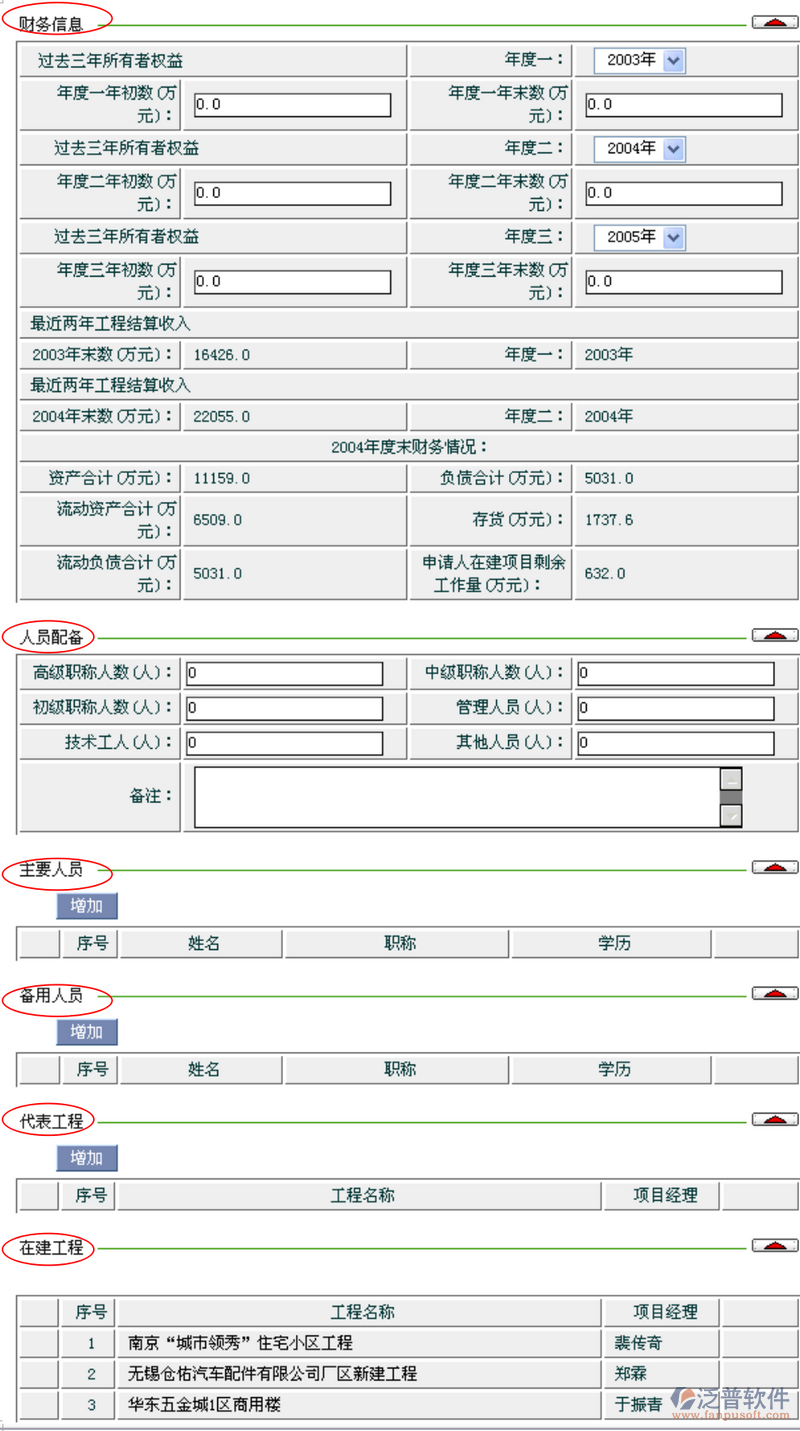Viewport: 800px width, 1431px height.
Task: Select the 南京“城市领秀”住宅小区工程 row
Action: coord(360,1343)
